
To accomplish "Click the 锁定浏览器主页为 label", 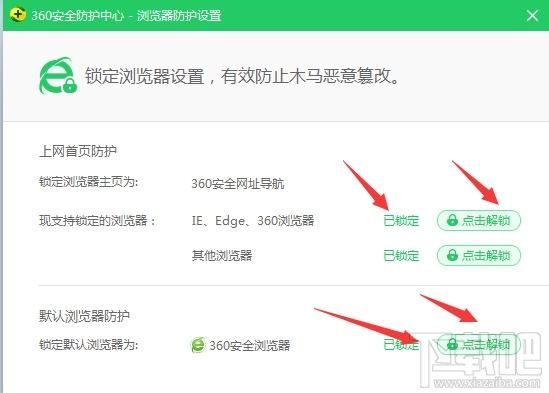I will (89, 182).
